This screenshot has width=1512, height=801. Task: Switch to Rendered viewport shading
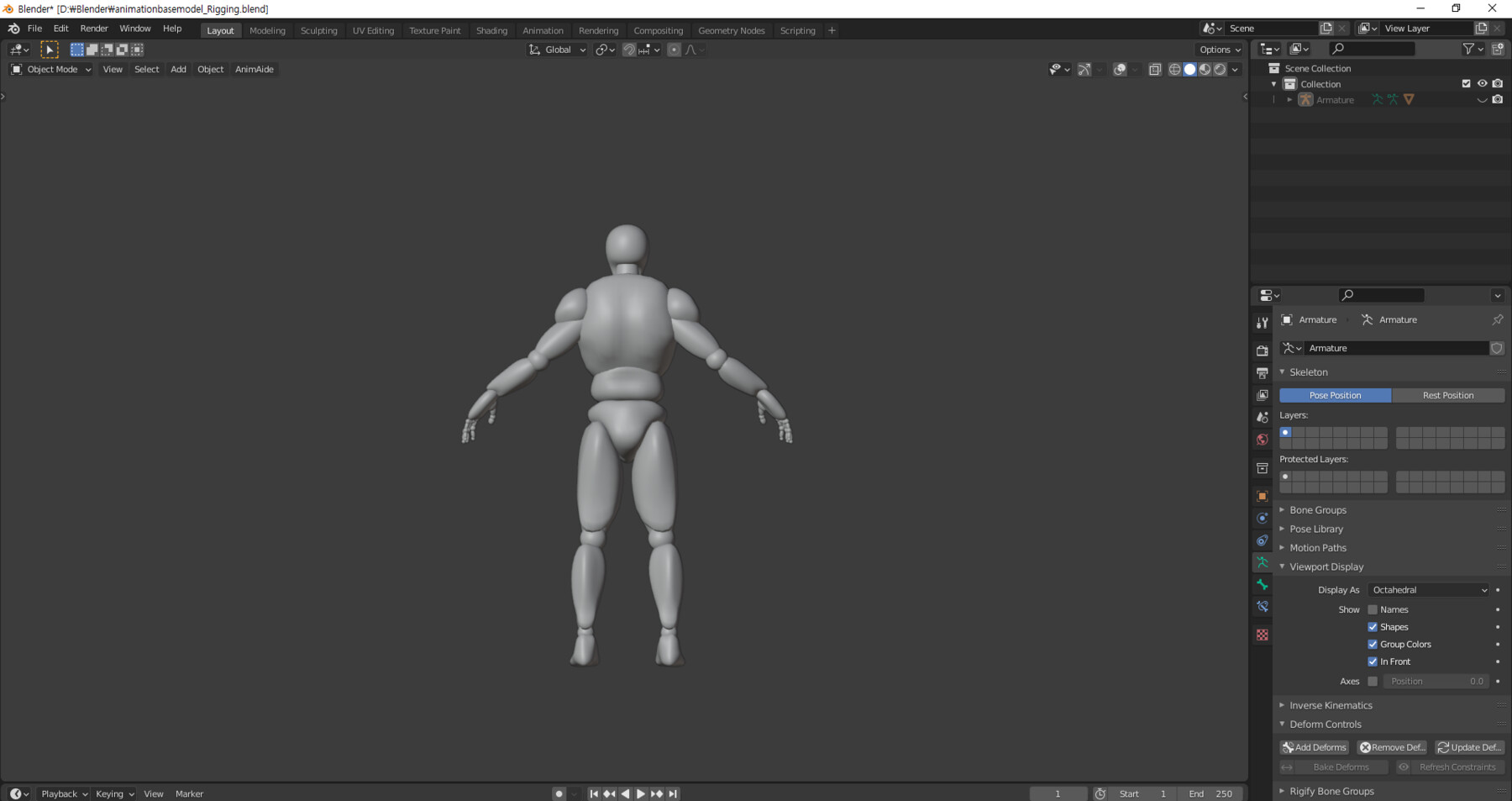pos(1219,70)
